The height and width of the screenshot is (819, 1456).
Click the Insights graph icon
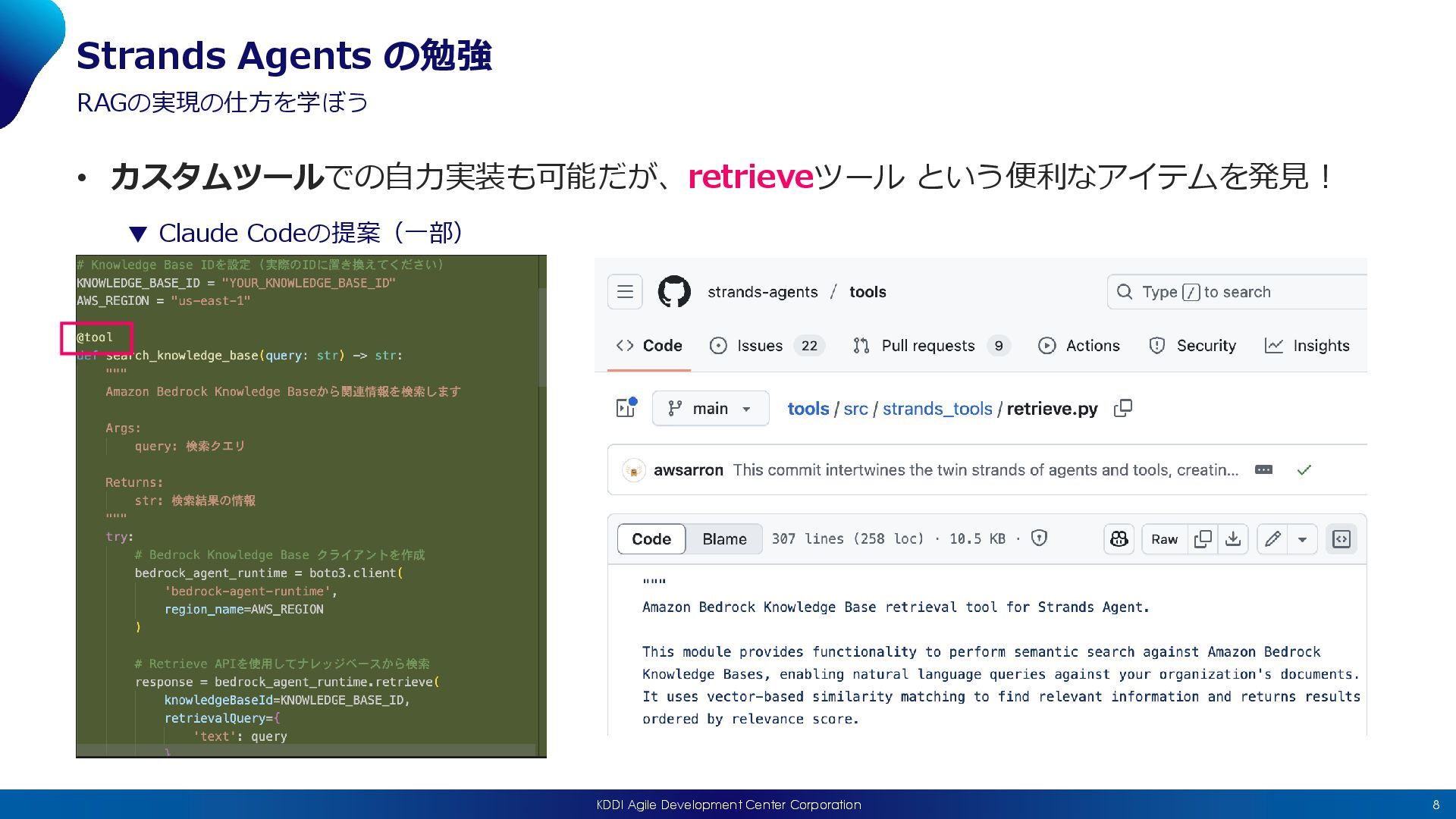[x=1274, y=346]
